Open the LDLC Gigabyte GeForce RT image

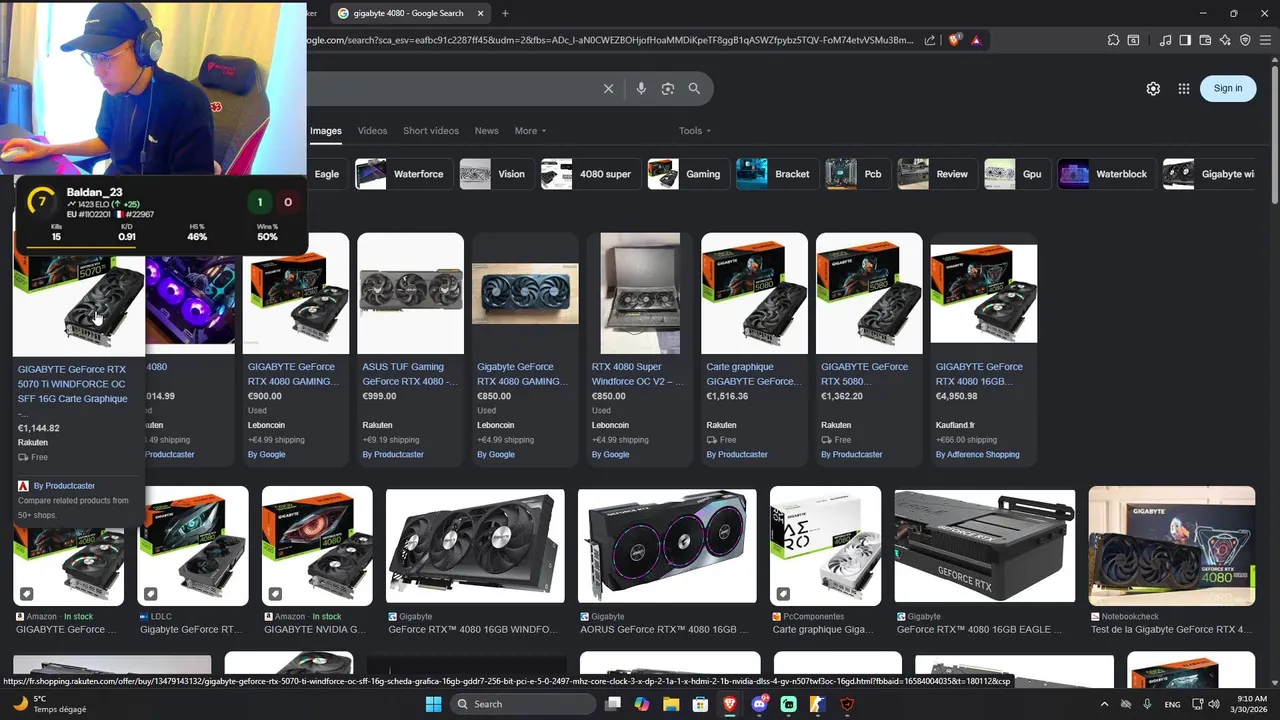coord(192,545)
